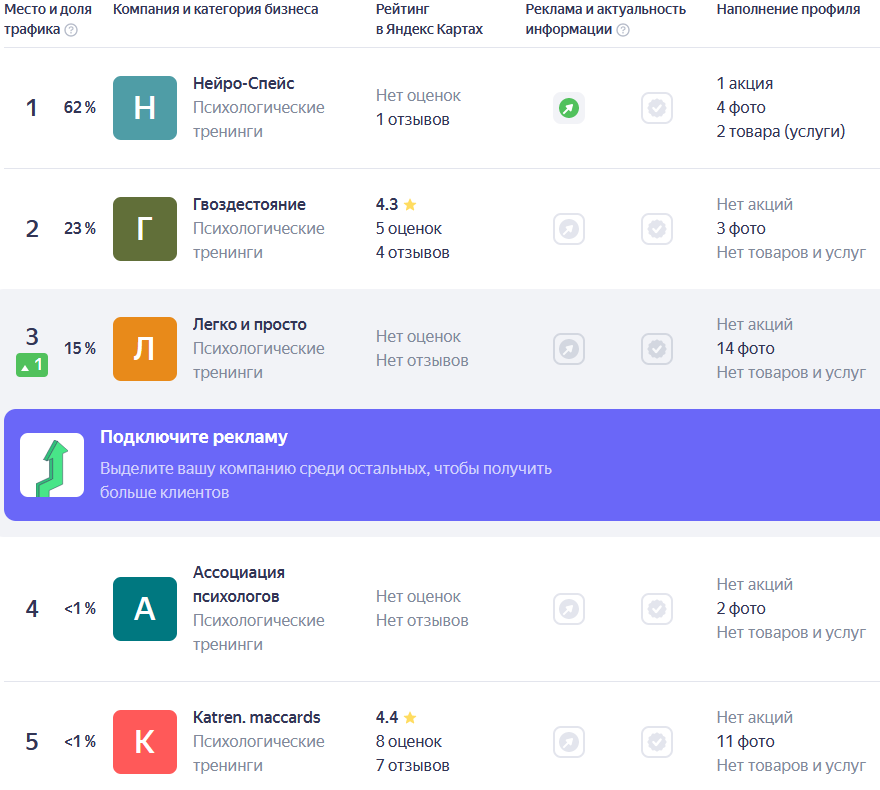Click column header 'Наполнение профиля'
This screenshot has height=790, width=880.
pos(788,10)
